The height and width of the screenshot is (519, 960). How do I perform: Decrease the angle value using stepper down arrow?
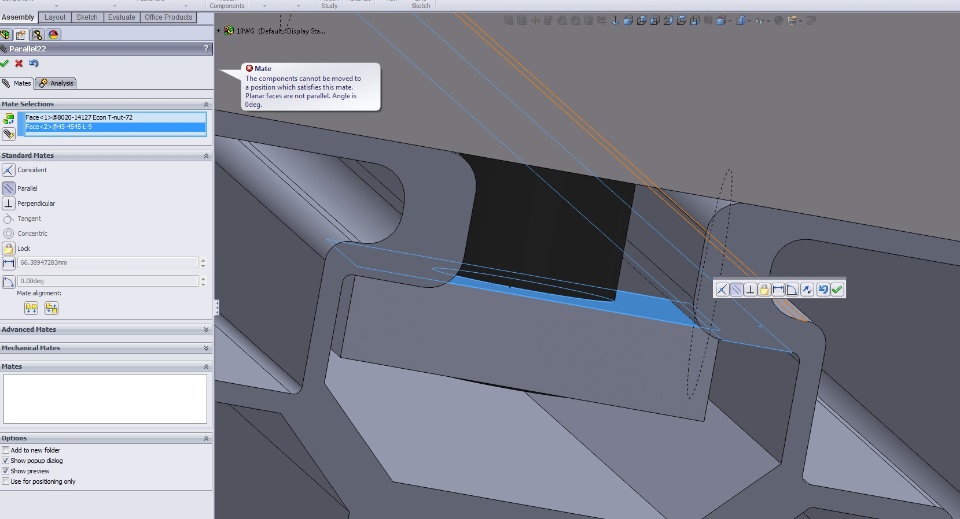coord(203,284)
